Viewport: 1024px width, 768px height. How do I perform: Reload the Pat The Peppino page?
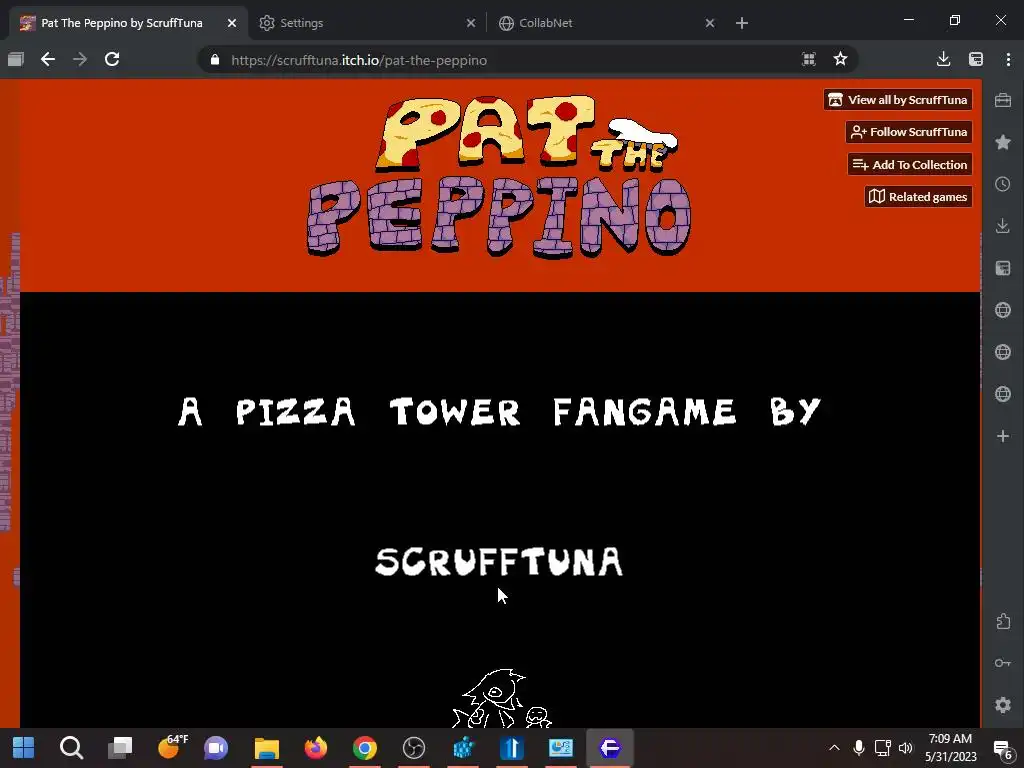[112, 59]
